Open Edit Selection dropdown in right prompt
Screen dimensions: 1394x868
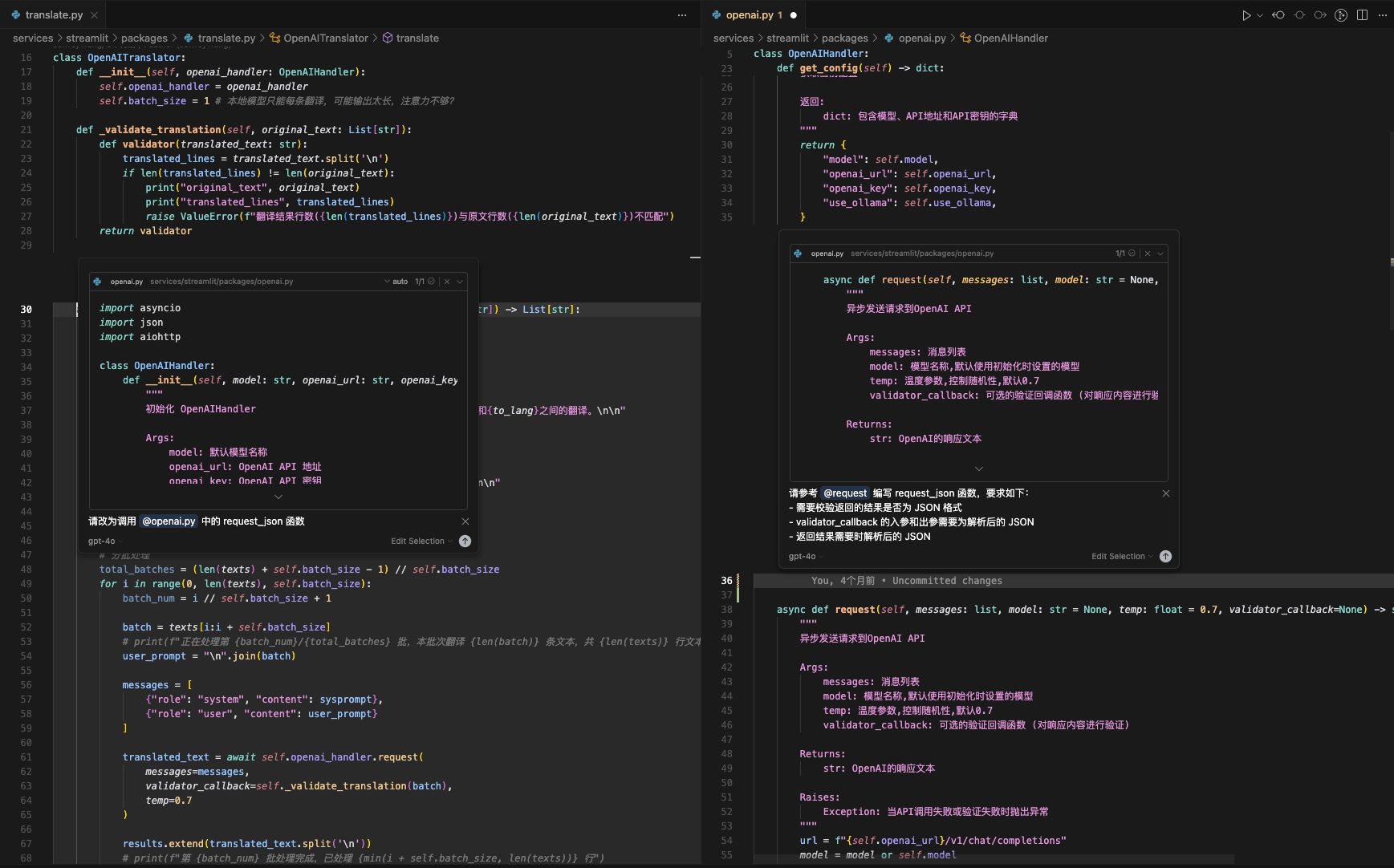tap(1122, 557)
